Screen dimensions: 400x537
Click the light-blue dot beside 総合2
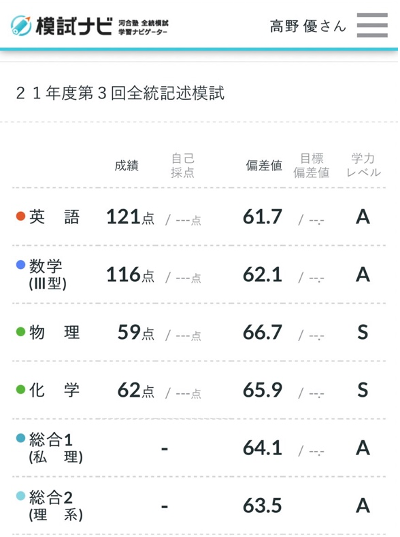(x=21, y=496)
